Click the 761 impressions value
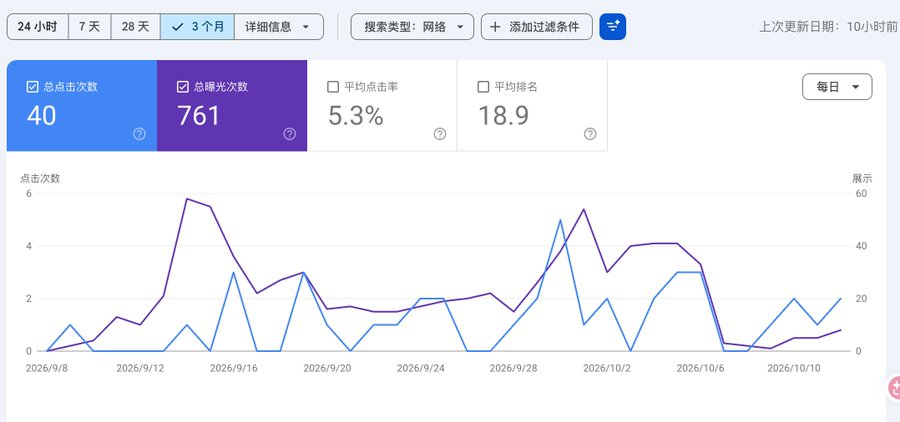The height and width of the screenshot is (422, 900). pyautogui.click(x=199, y=115)
